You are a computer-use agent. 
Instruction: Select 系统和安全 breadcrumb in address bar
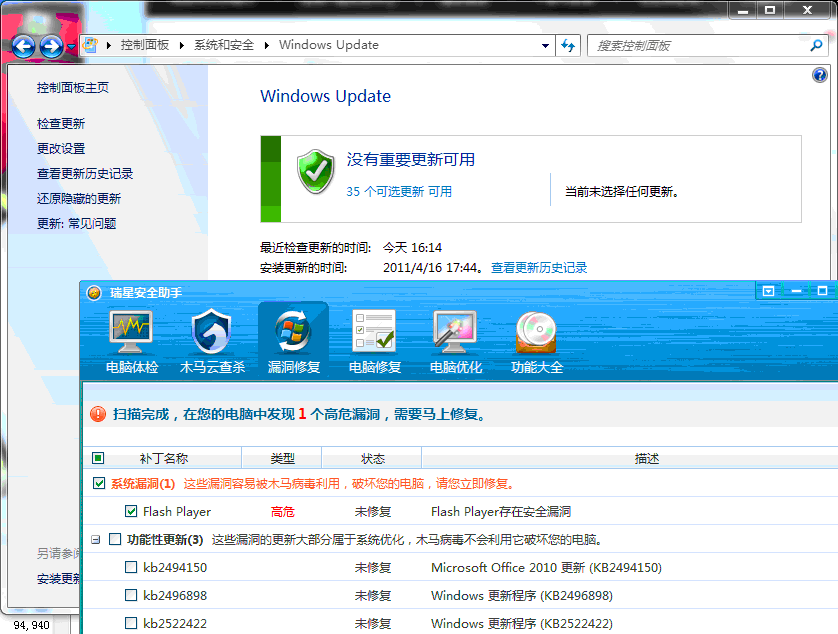(224, 45)
